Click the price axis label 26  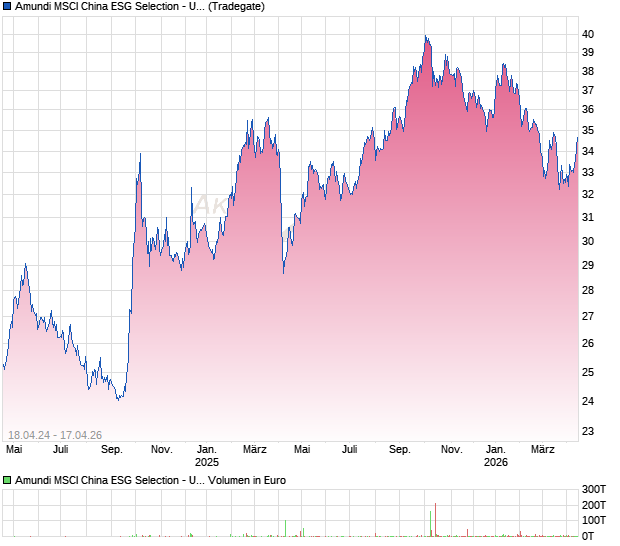[588, 343]
